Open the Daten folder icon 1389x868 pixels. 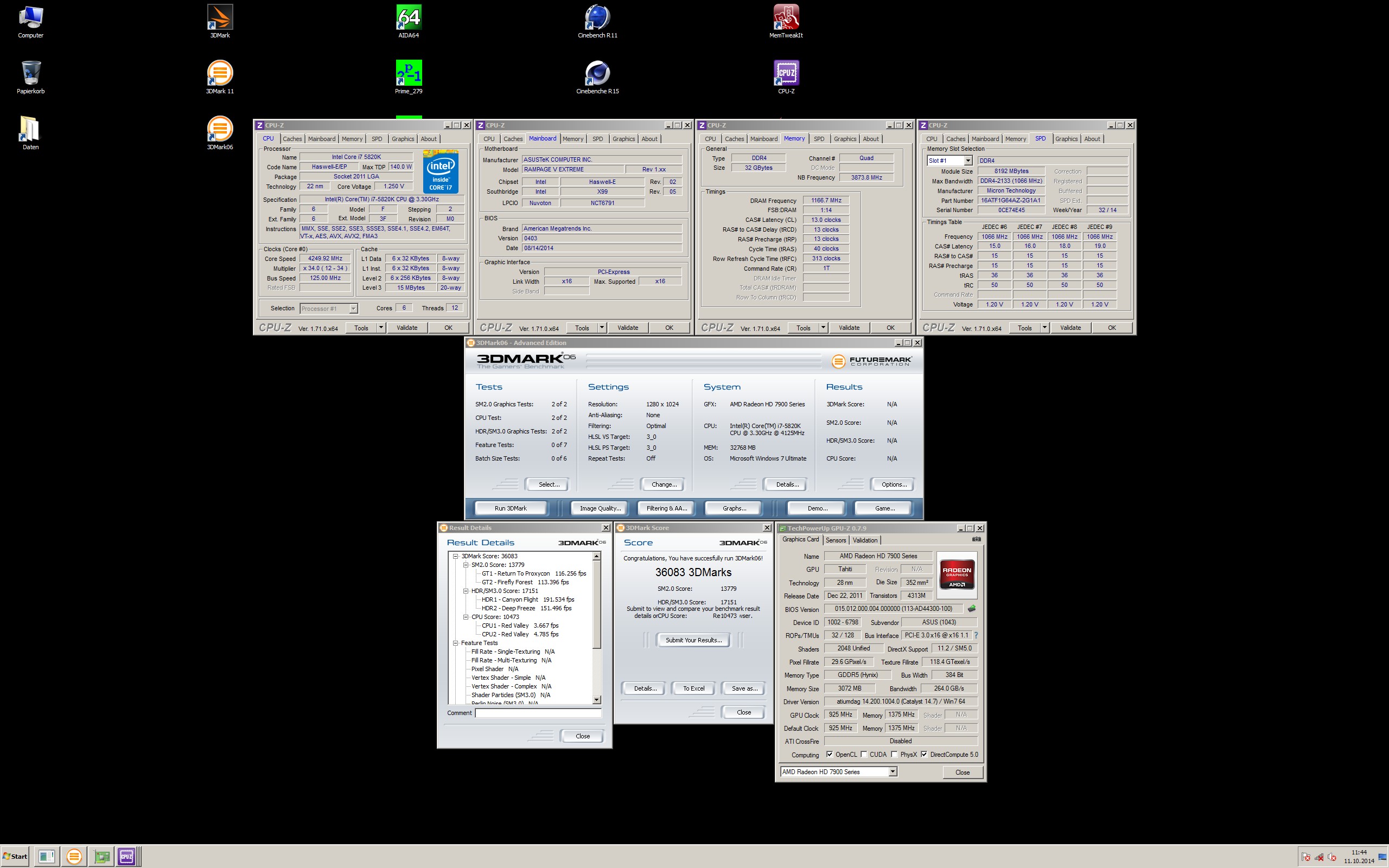30,133
